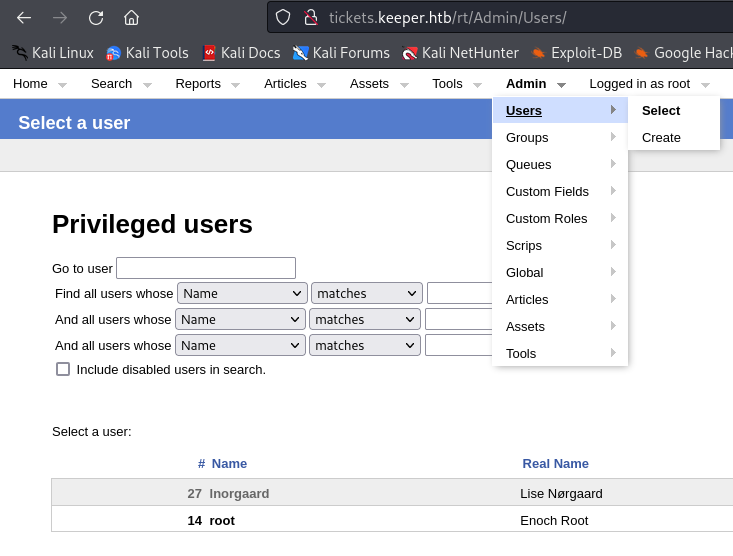Click the address bar URL
Image resolution: width=733 pixels, height=556 pixels.
pyautogui.click(x=447, y=18)
